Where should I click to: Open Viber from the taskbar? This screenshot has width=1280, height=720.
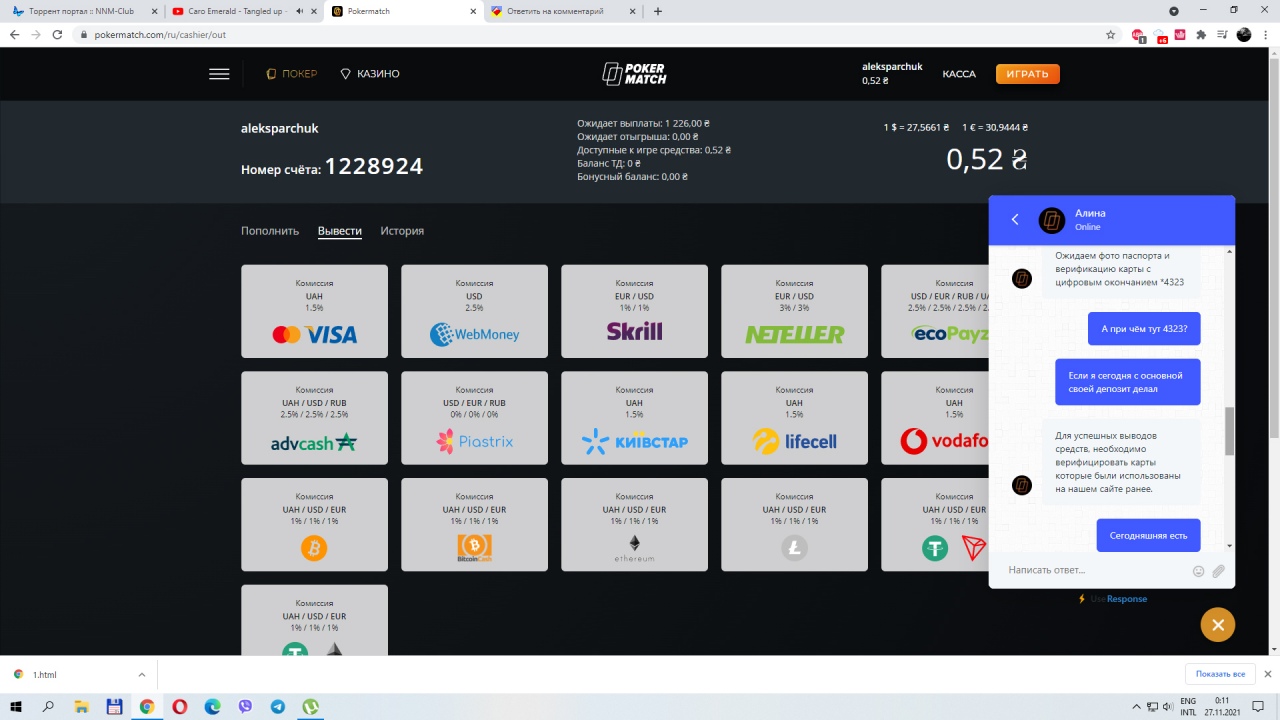tap(246, 706)
